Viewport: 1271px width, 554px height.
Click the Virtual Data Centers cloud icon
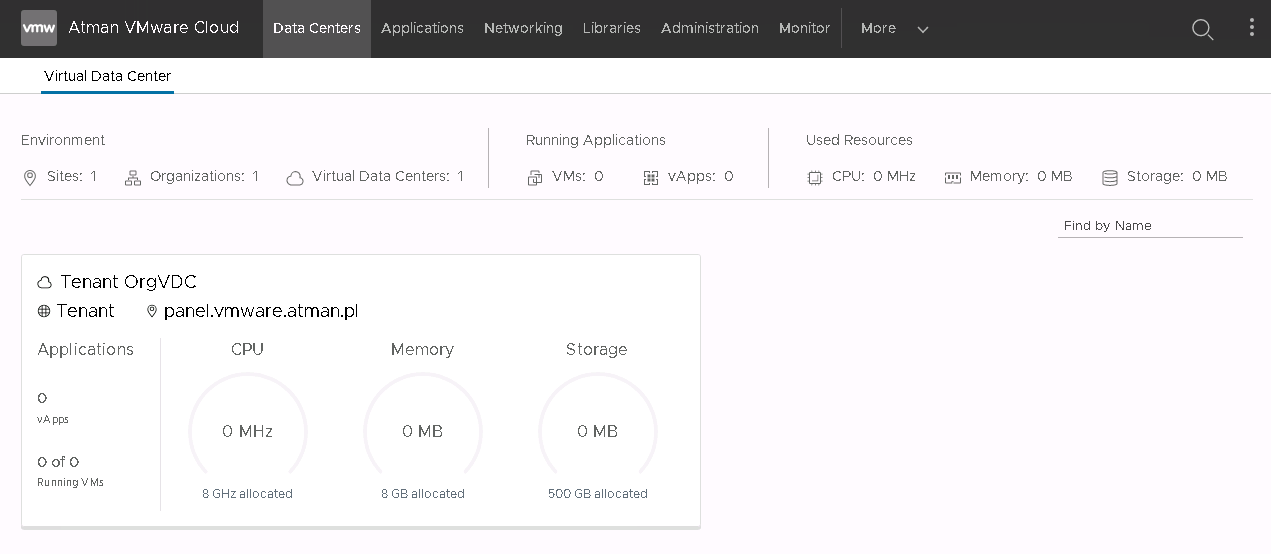pyautogui.click(x=295, y=178)
